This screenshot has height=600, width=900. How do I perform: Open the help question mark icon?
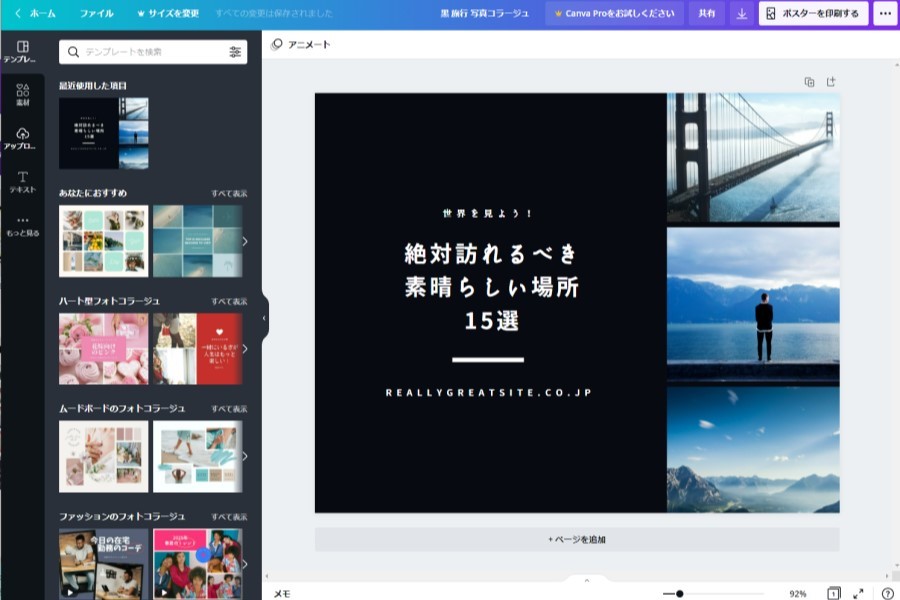(x=886, y=593)
